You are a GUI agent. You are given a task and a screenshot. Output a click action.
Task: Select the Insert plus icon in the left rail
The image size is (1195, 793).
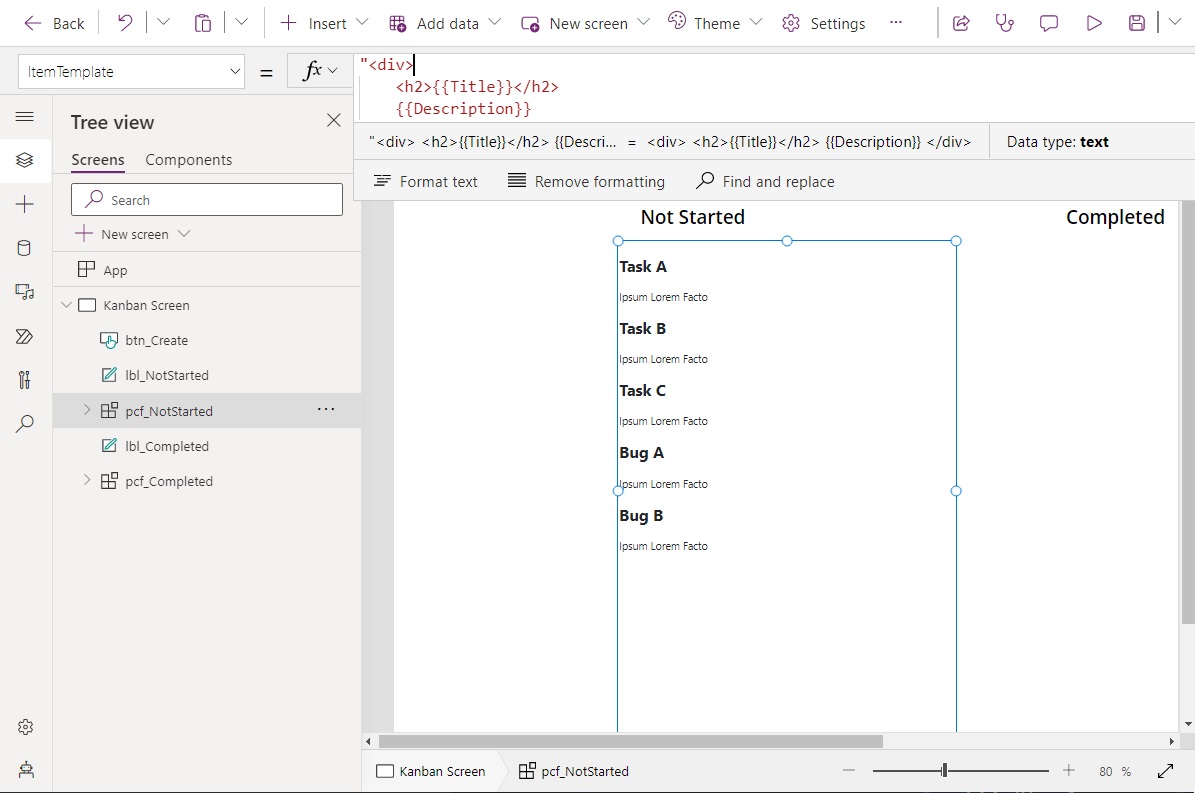[x=26, y=203]
